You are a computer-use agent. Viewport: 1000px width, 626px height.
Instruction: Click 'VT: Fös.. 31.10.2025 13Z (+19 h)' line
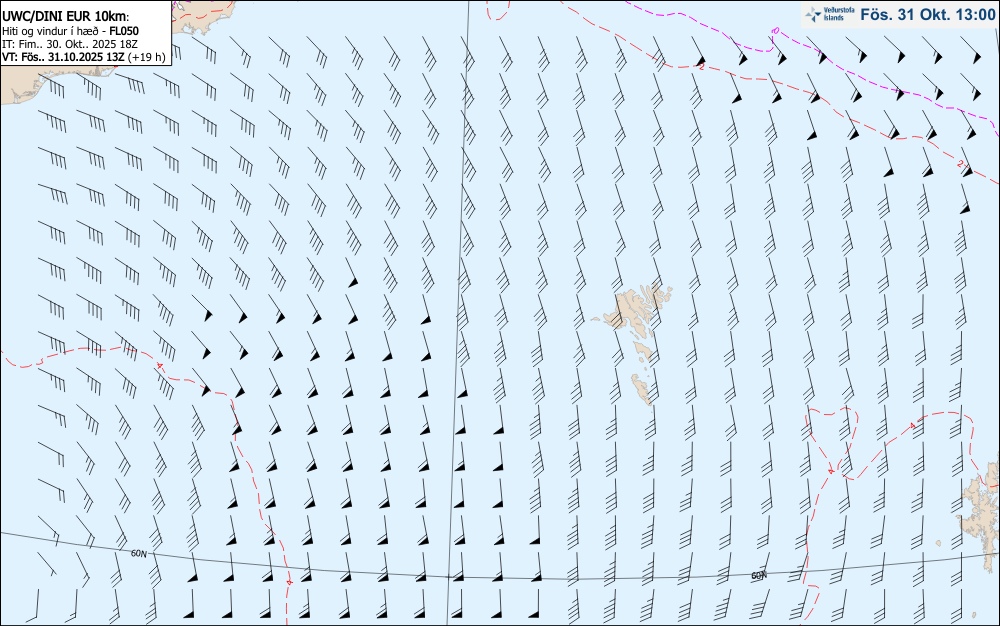(84, 57)
